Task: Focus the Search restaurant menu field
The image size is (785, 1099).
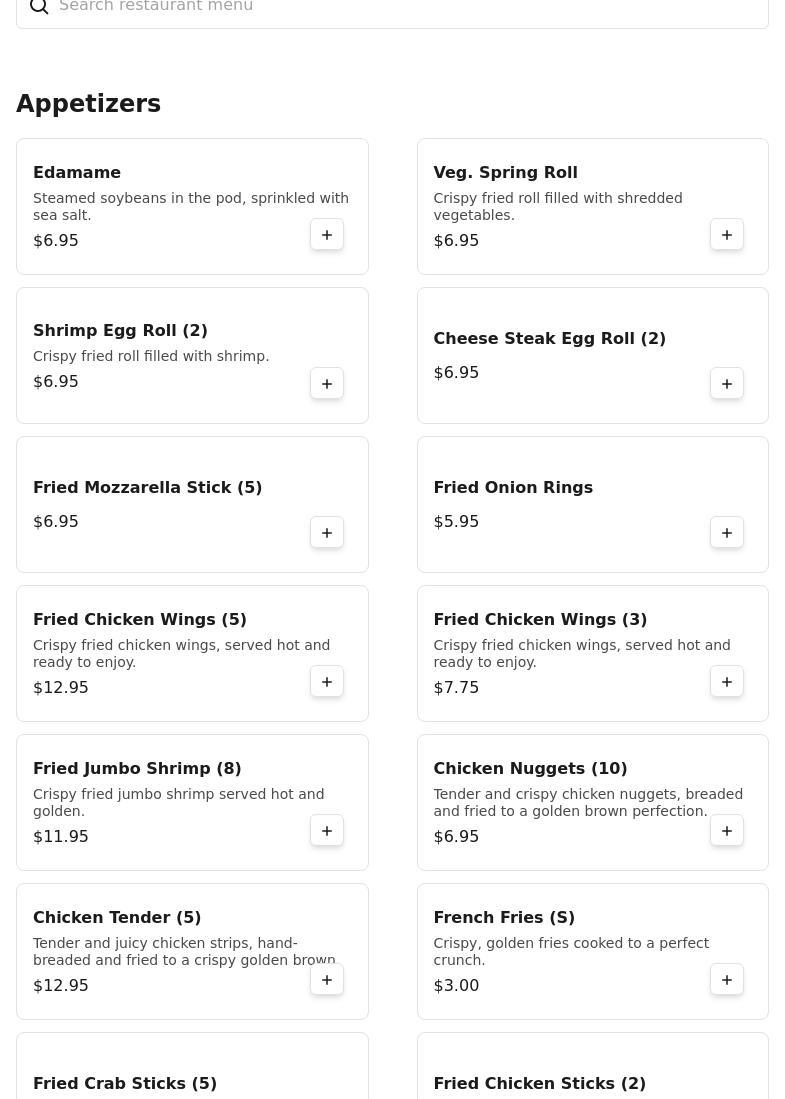Action: (392, 8)
